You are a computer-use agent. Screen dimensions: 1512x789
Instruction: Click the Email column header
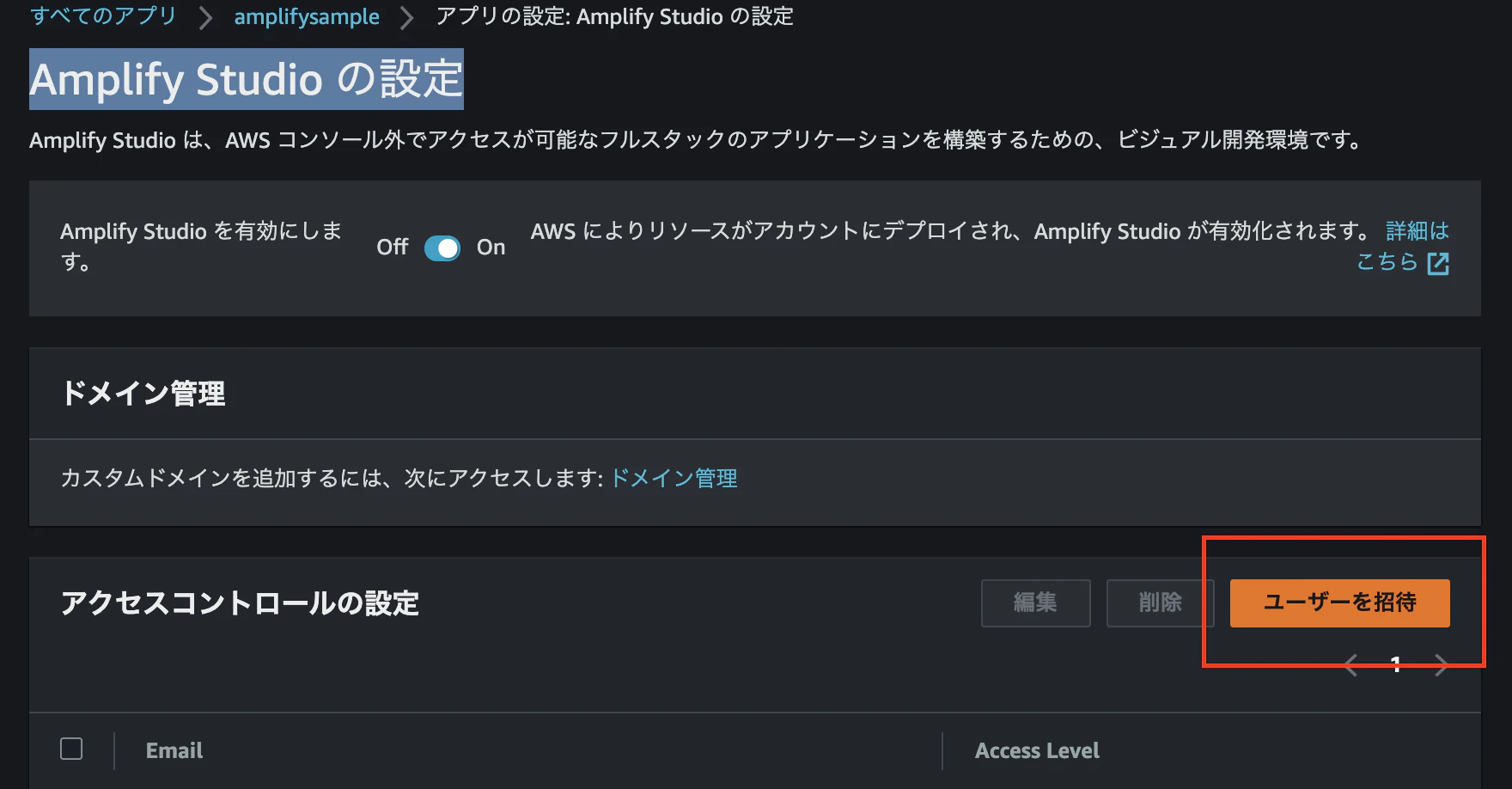tap(174, 749)
